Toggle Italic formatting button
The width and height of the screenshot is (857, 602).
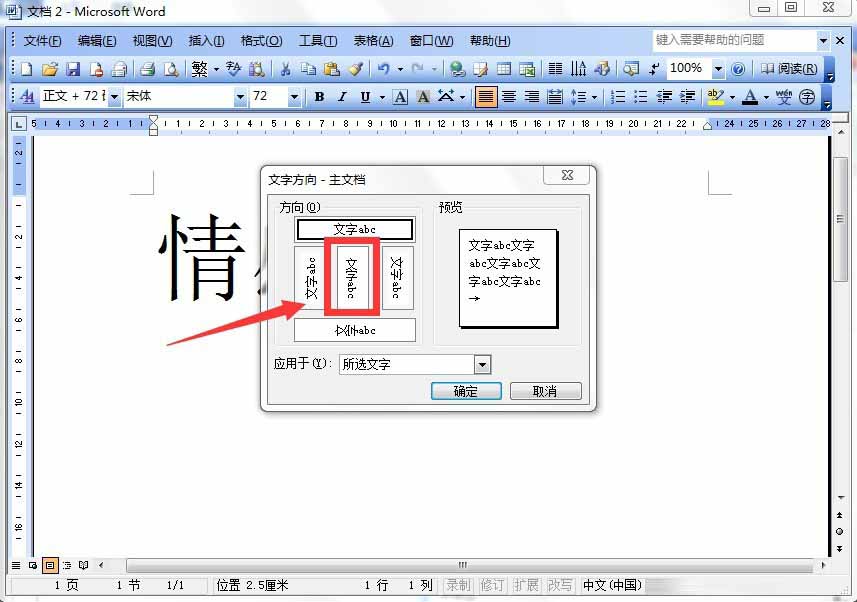coord(342,97)
